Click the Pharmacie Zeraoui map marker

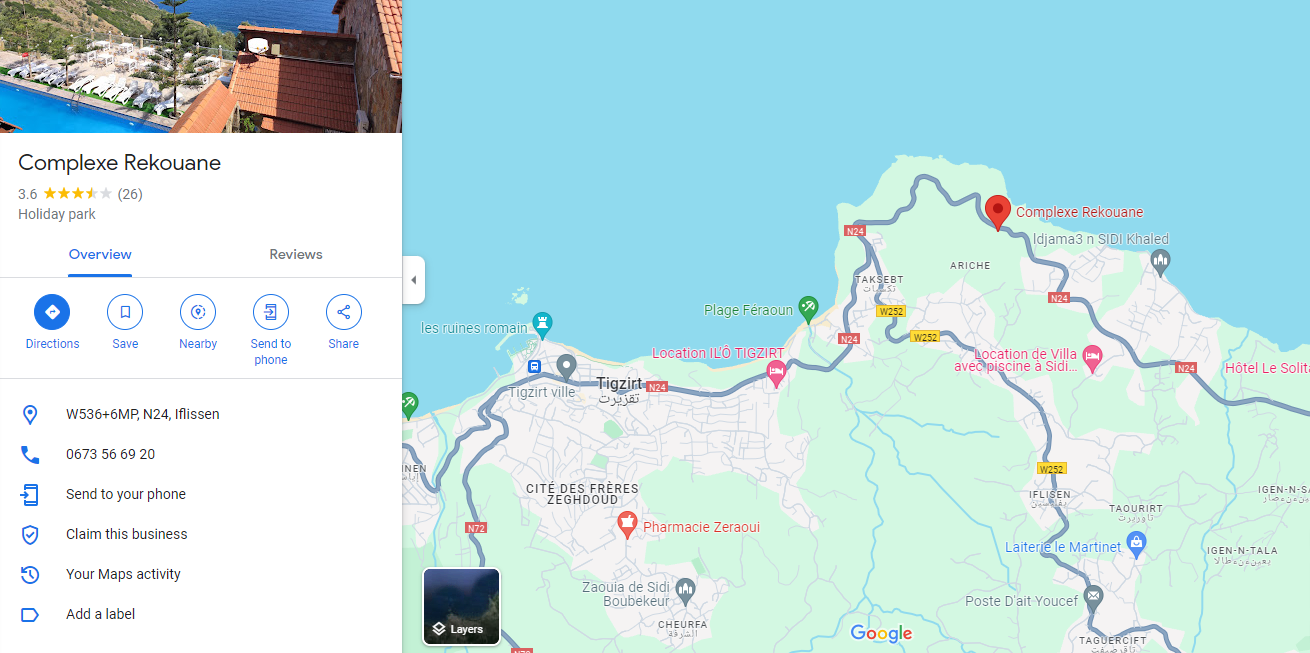click(627, 523)
